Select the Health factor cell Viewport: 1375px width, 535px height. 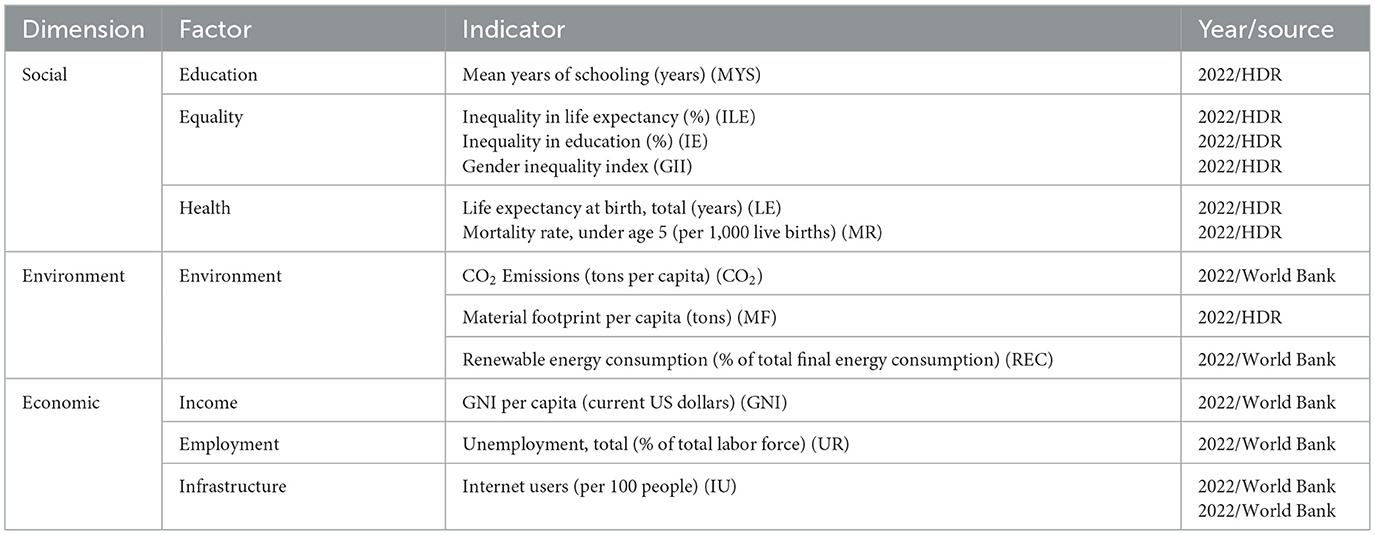click(204, 208)
